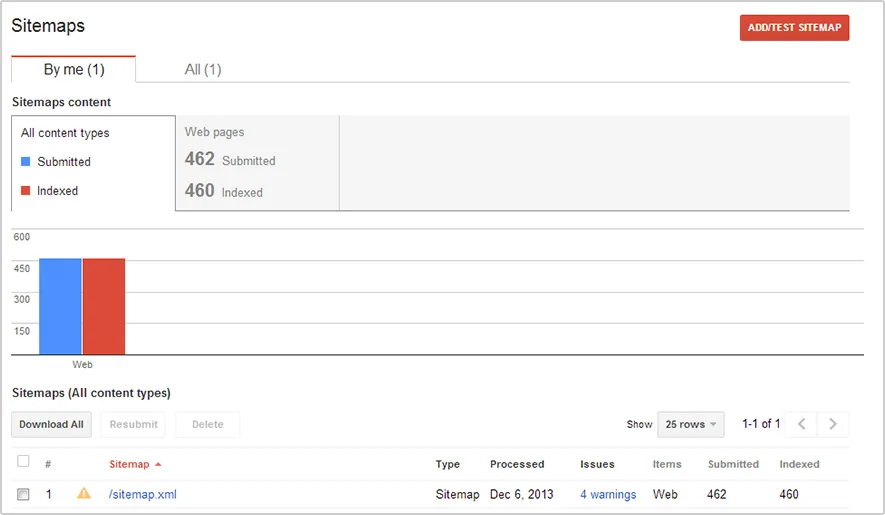Click the blue Submitted legend square
Image resolution: width=885 pixels, height=515 pixels.
pyautogui.click(x=26, y=162)
